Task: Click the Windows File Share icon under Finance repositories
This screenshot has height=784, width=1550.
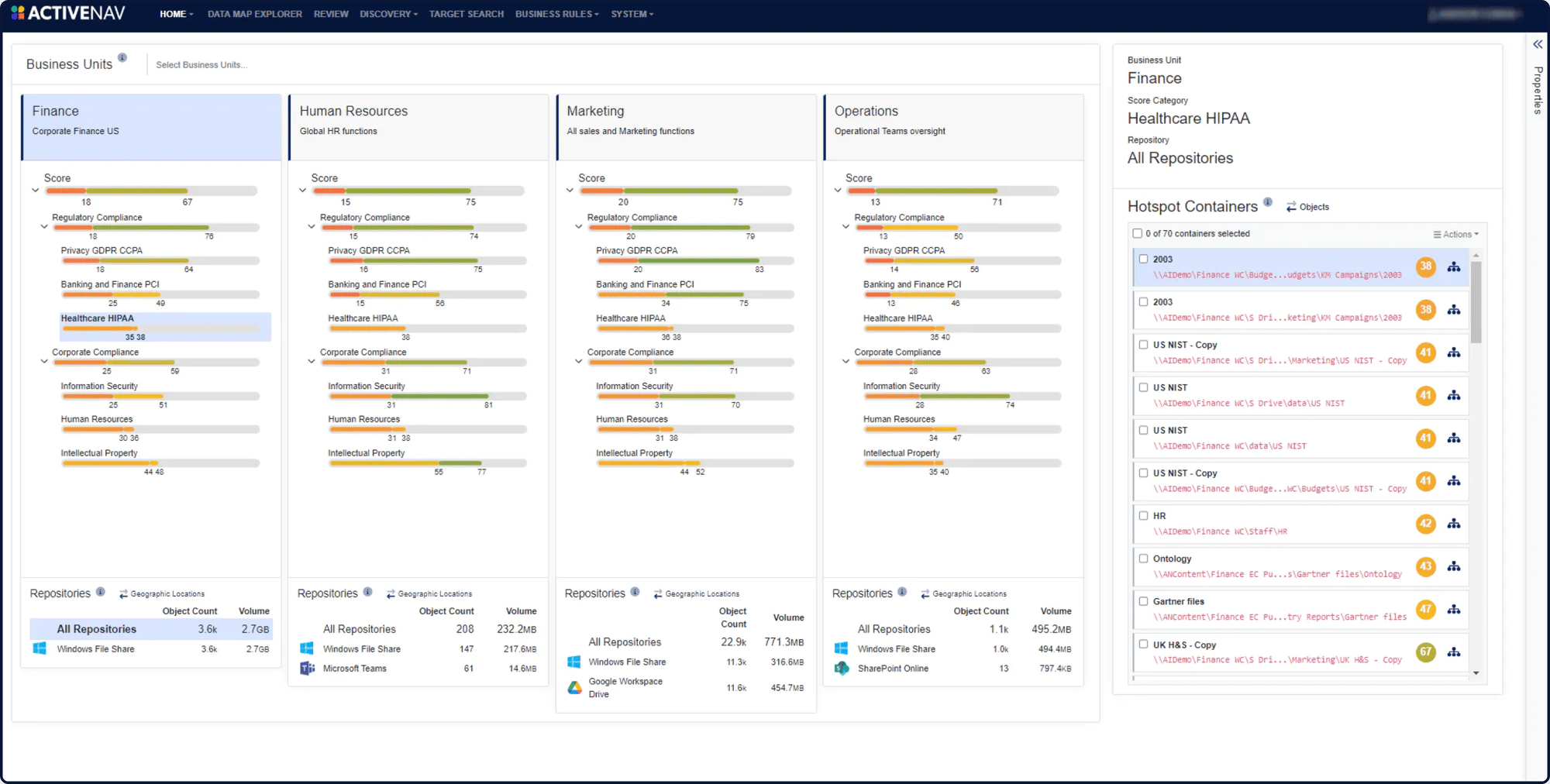Action: pyautogui.click(x=40, y=648)
